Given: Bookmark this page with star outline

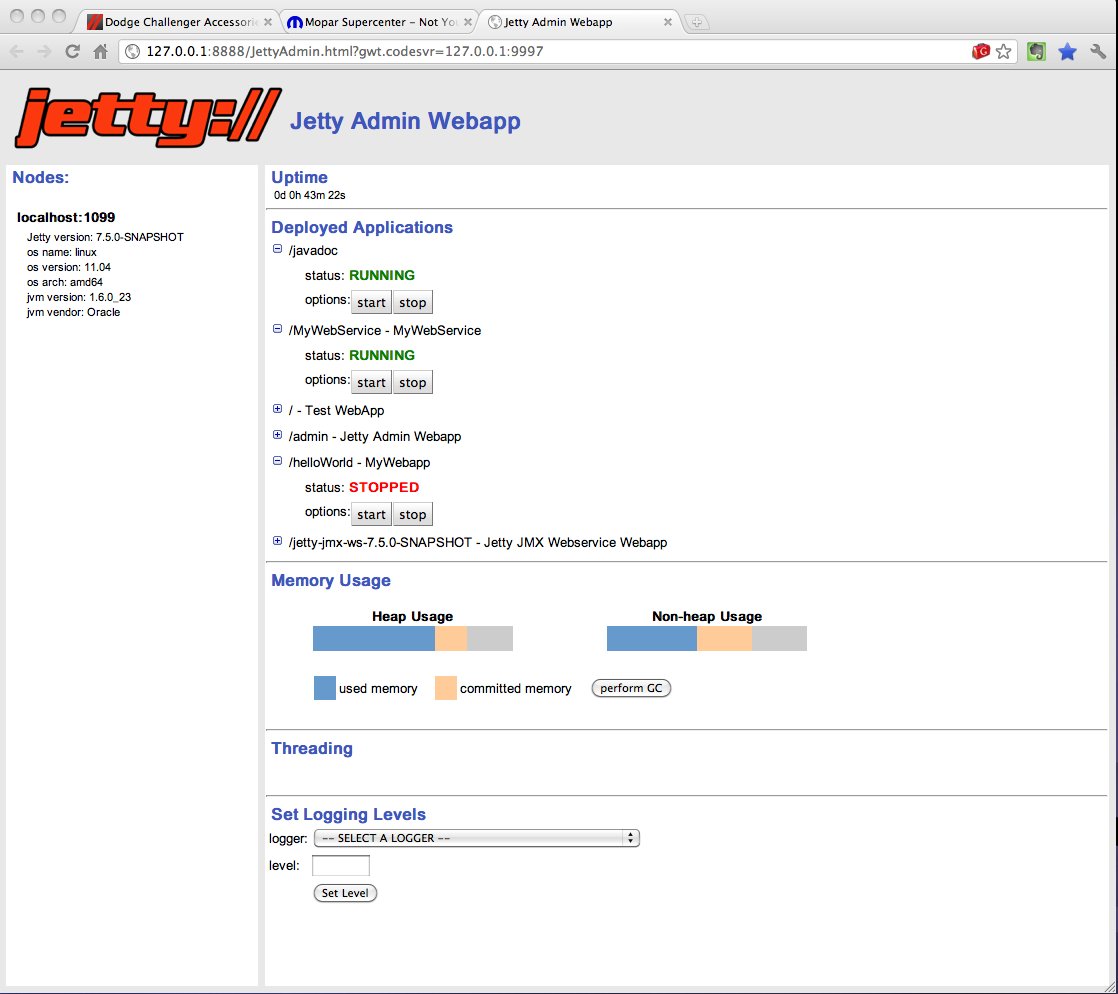Looking at the screenshot, I should pyautogui.click(x=1003, y=51).
